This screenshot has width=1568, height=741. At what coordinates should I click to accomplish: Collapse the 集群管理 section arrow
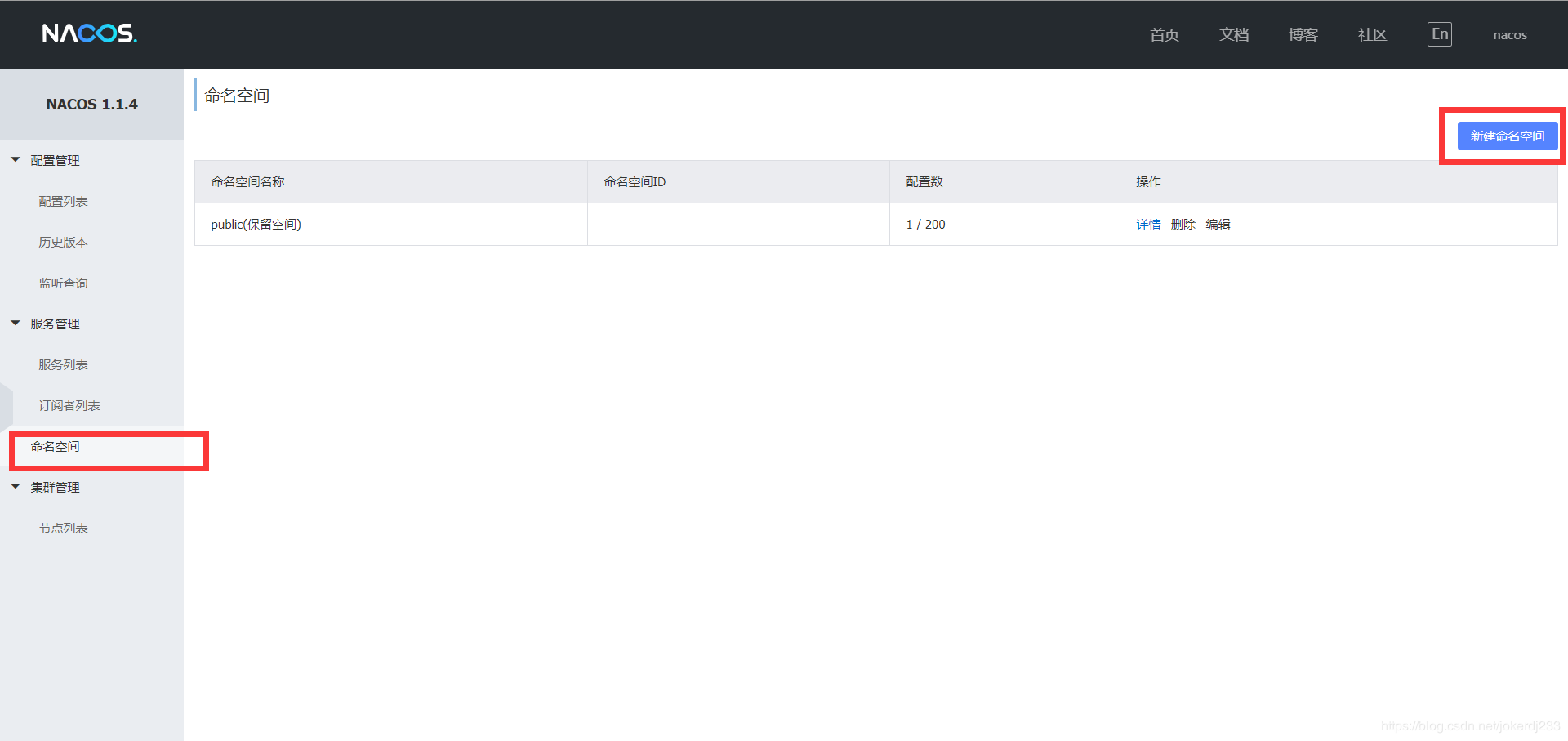[16, 487]
